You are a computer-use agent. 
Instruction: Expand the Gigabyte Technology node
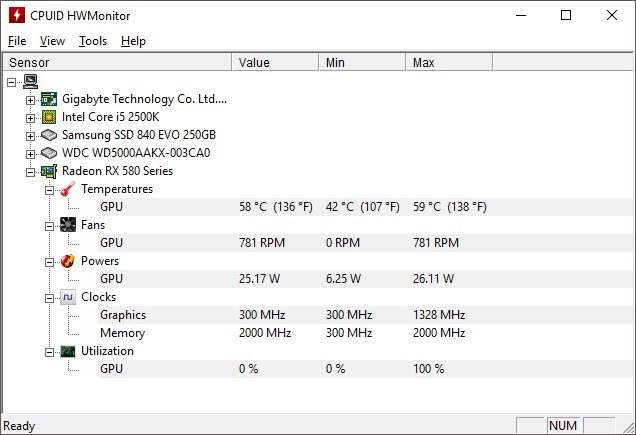click(x=30, y=99)
